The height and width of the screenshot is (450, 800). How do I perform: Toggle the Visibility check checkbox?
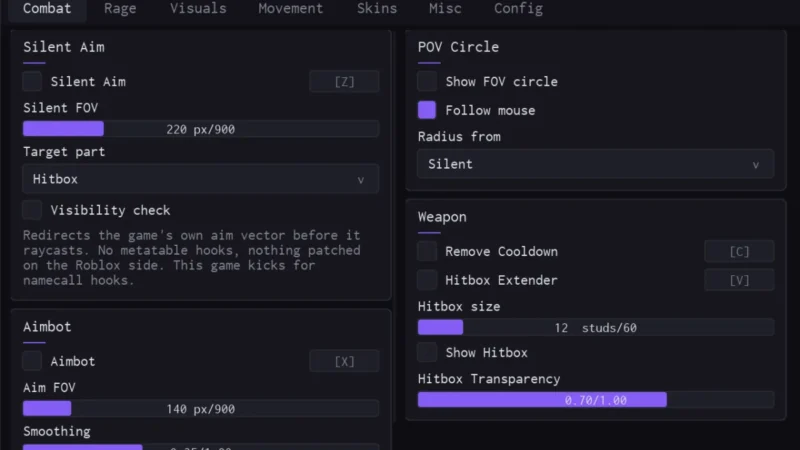point(32,210)
